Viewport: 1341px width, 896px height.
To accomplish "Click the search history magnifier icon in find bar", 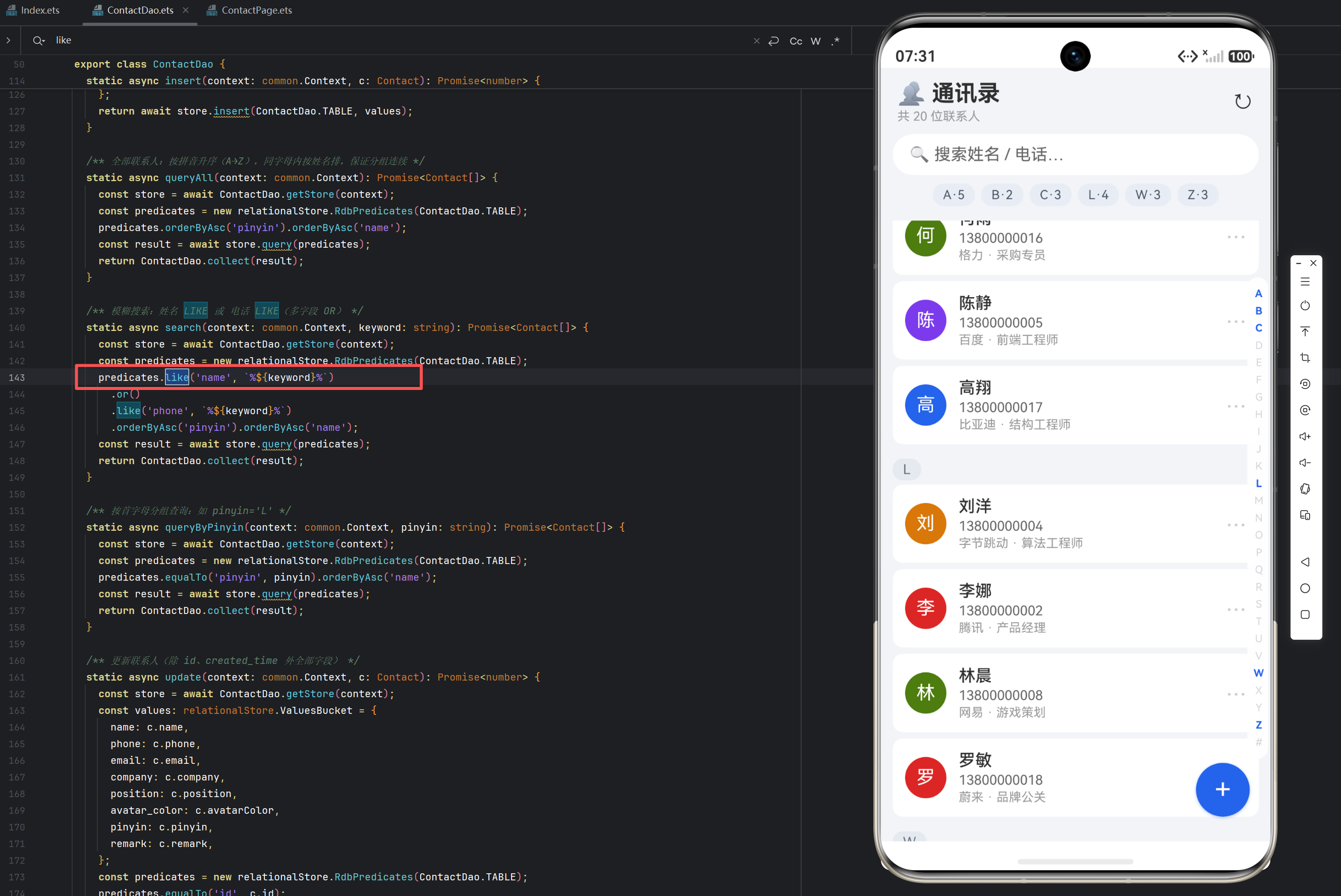I will tap(39, 40).
